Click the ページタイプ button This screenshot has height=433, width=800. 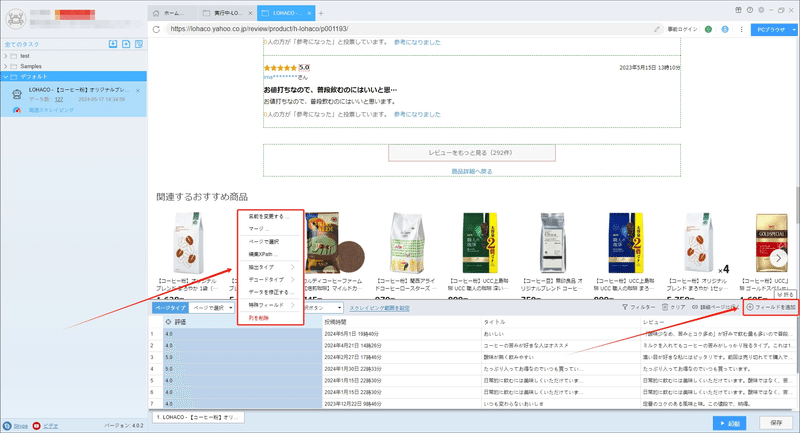170,308
